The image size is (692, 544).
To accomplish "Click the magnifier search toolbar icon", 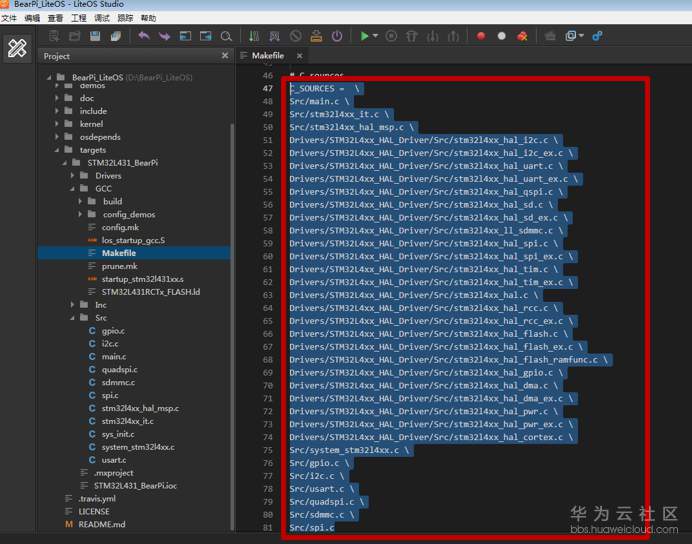I will [x=226, y=36].
